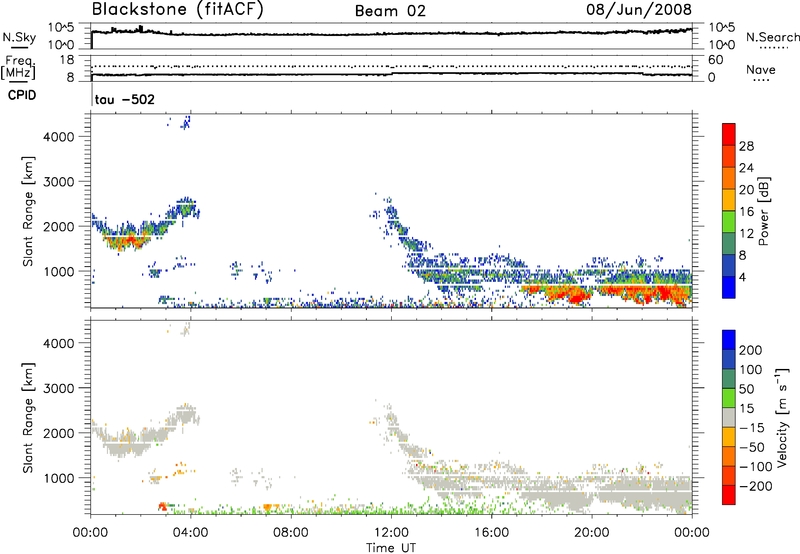Click the noise trace in the N.Sky panel
The image size is (800, 554).
point(391,34)
